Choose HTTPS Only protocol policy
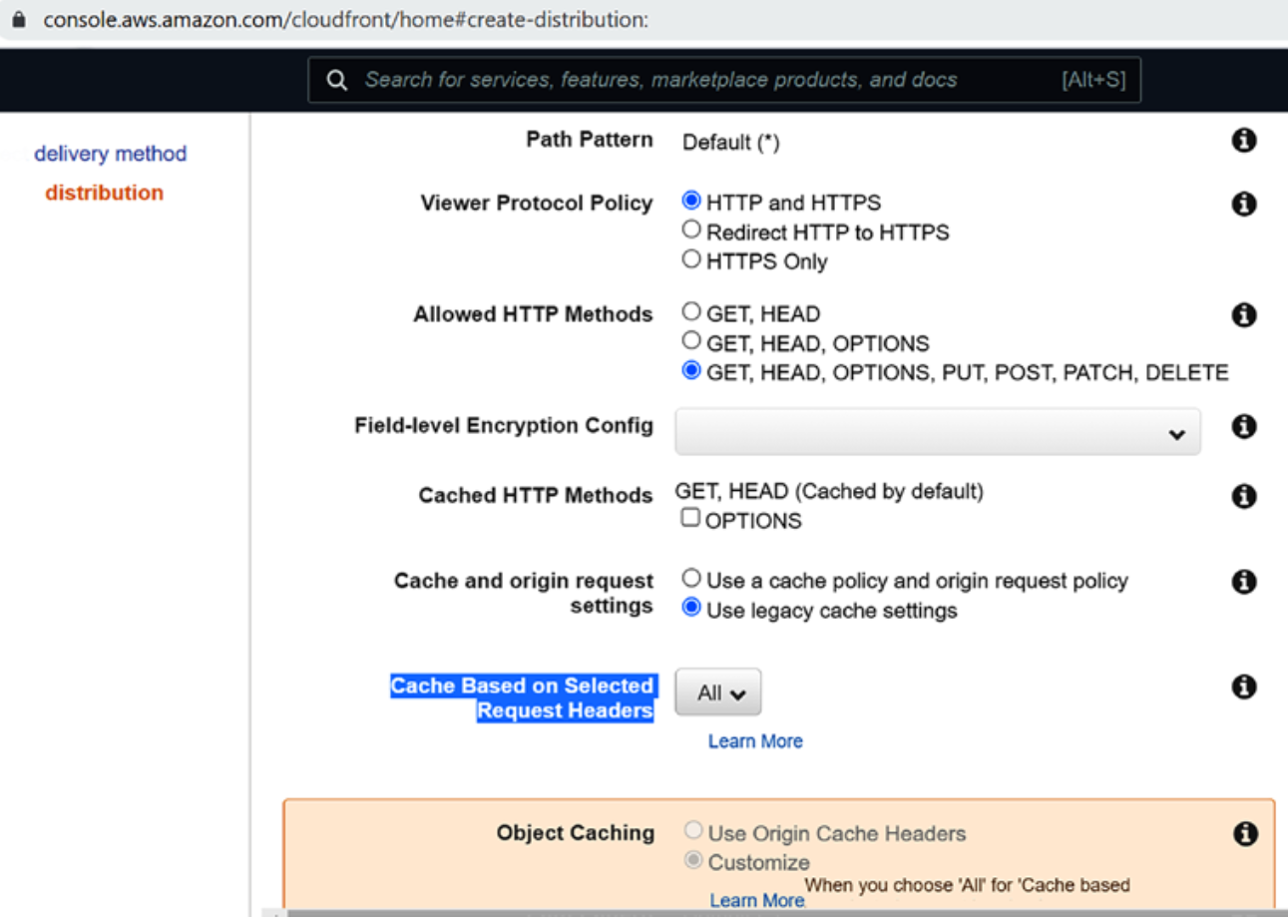Screen dimensions: 1288x924 (690, 259)
